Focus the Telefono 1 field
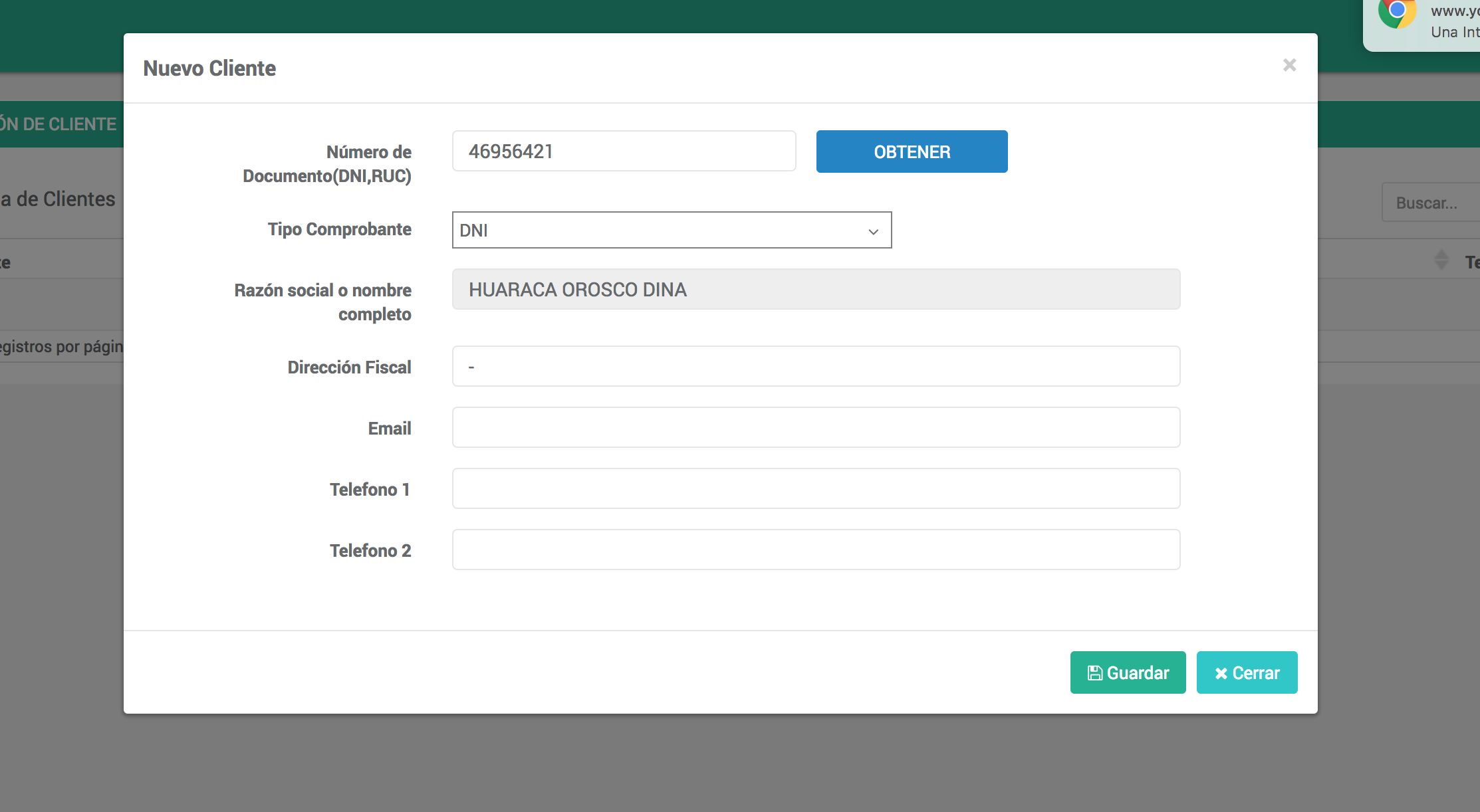 click(x=816, y=488)
